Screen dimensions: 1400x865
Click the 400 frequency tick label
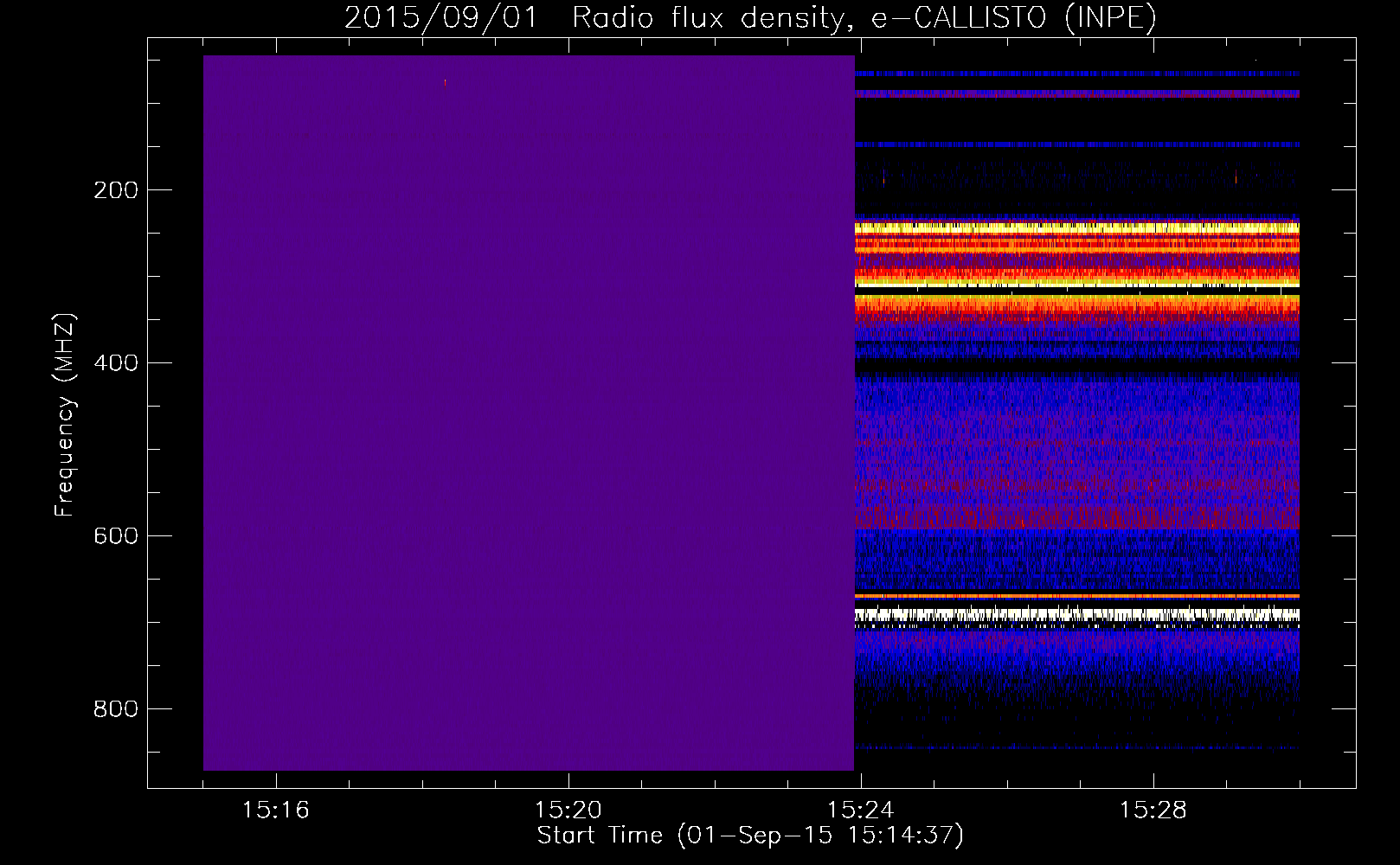coord(116,363)
